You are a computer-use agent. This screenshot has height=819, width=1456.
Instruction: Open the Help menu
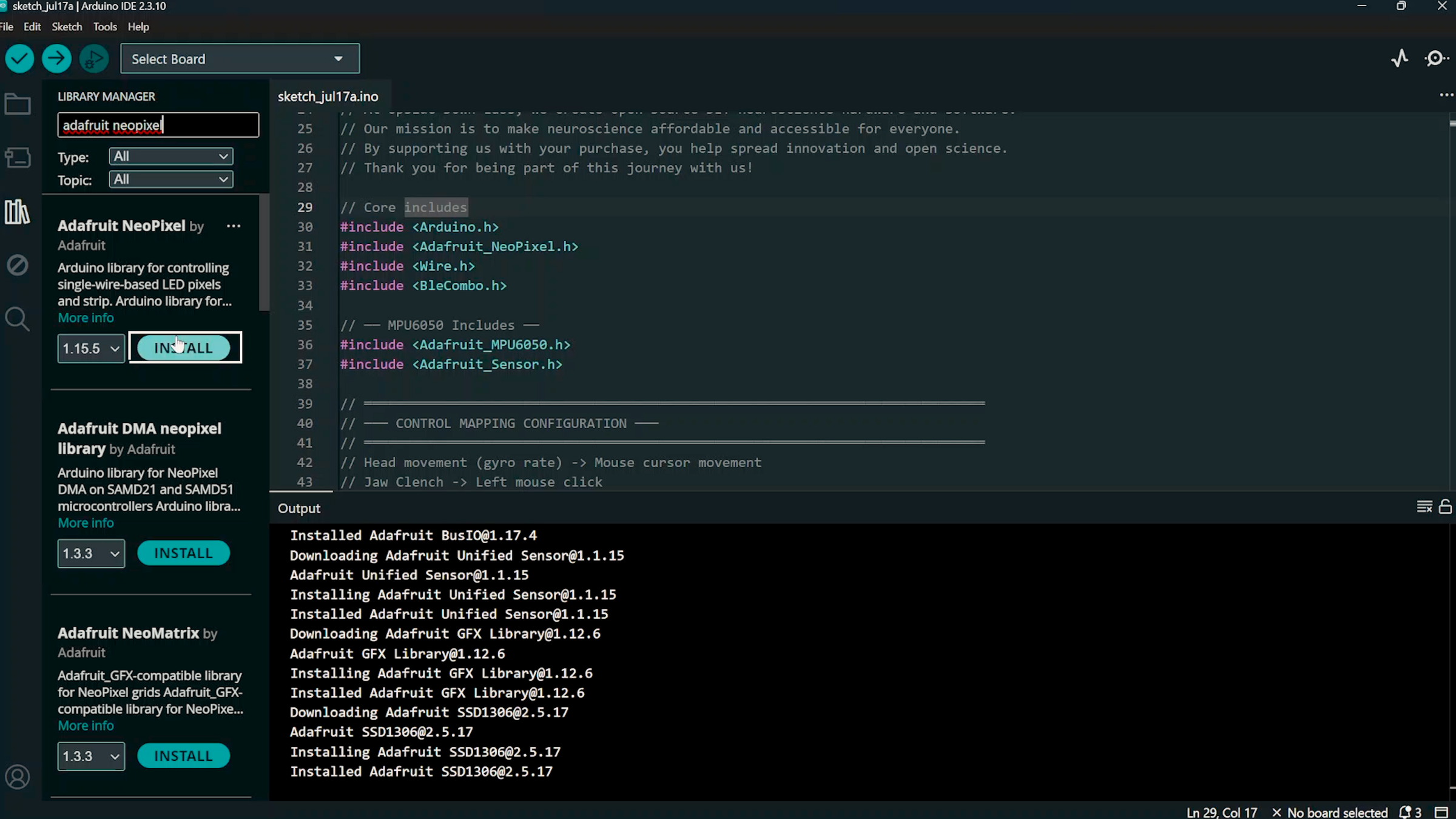pos(138,27)
